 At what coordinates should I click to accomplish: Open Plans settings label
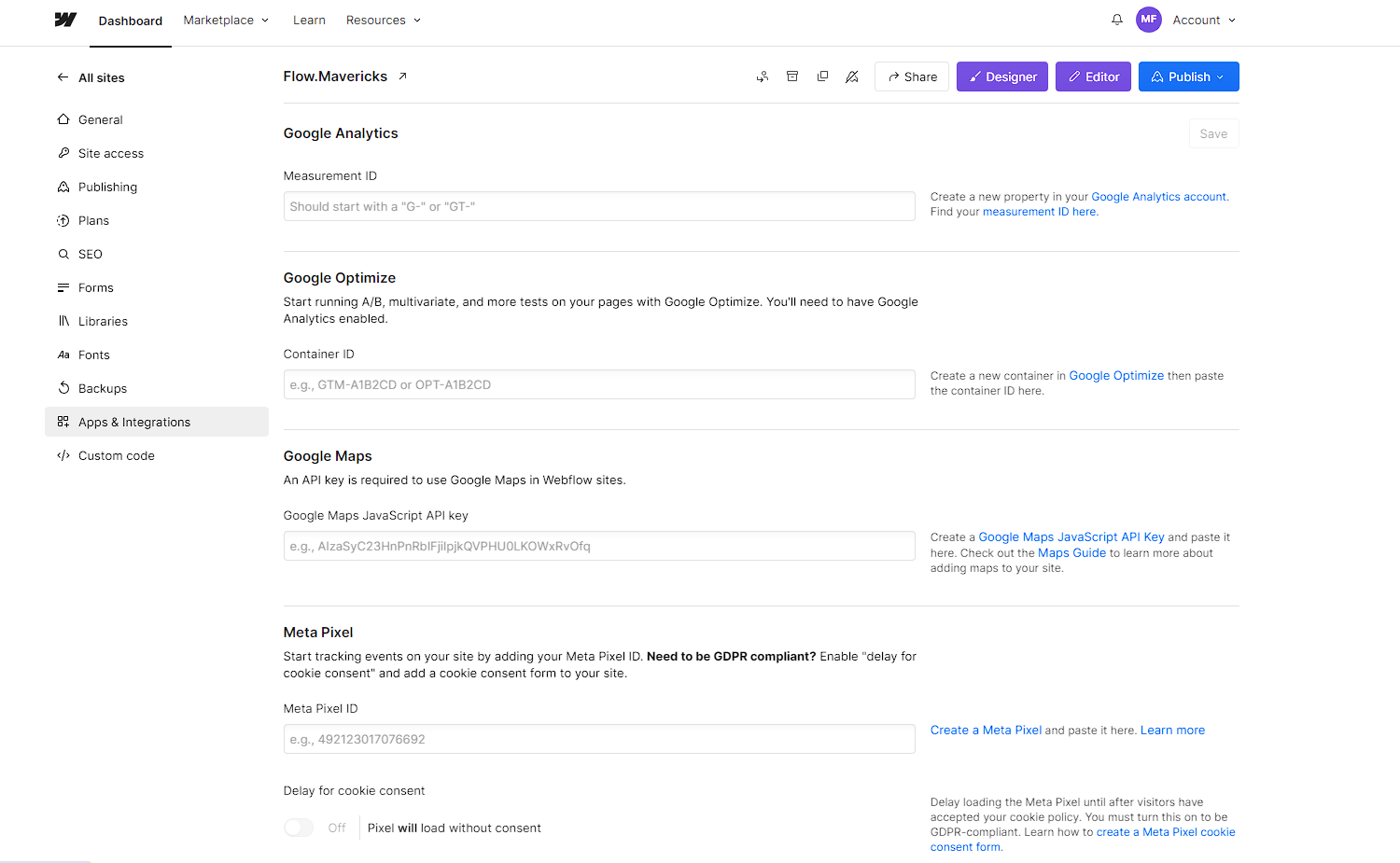pyautogui.click(x=93, y=220)
